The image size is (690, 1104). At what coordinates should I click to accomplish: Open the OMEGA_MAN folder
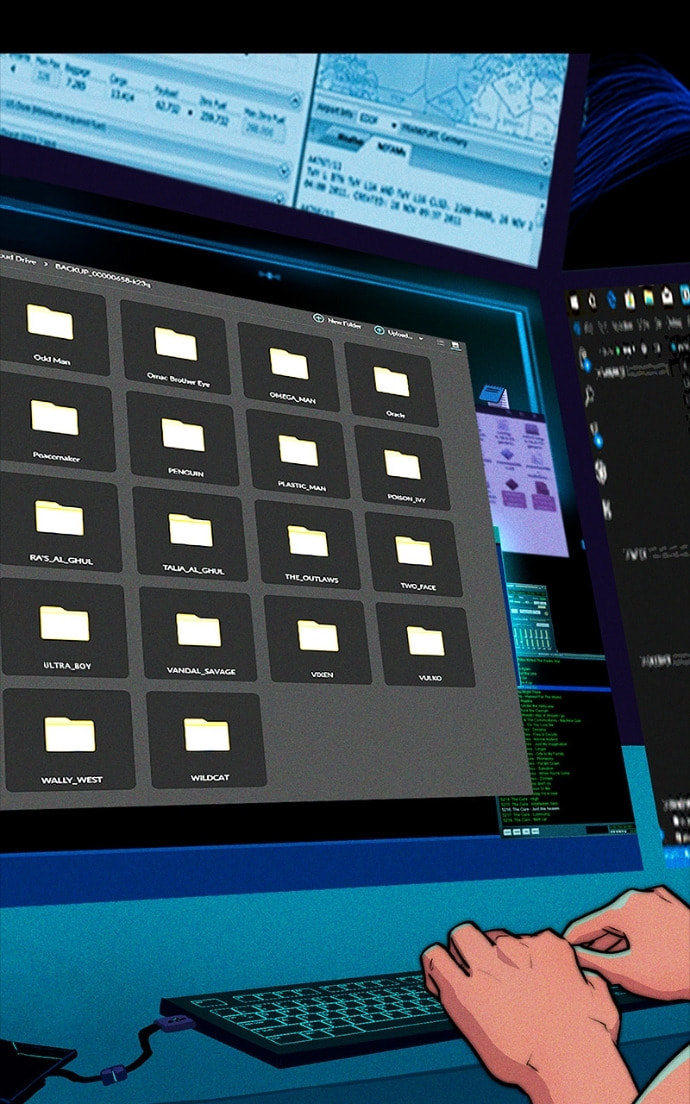[x=290, y=365]
